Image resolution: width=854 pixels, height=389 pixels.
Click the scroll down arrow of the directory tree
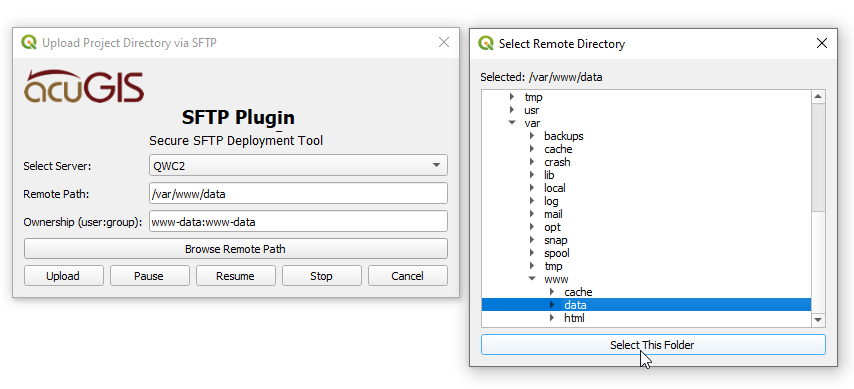coord(818,320)
